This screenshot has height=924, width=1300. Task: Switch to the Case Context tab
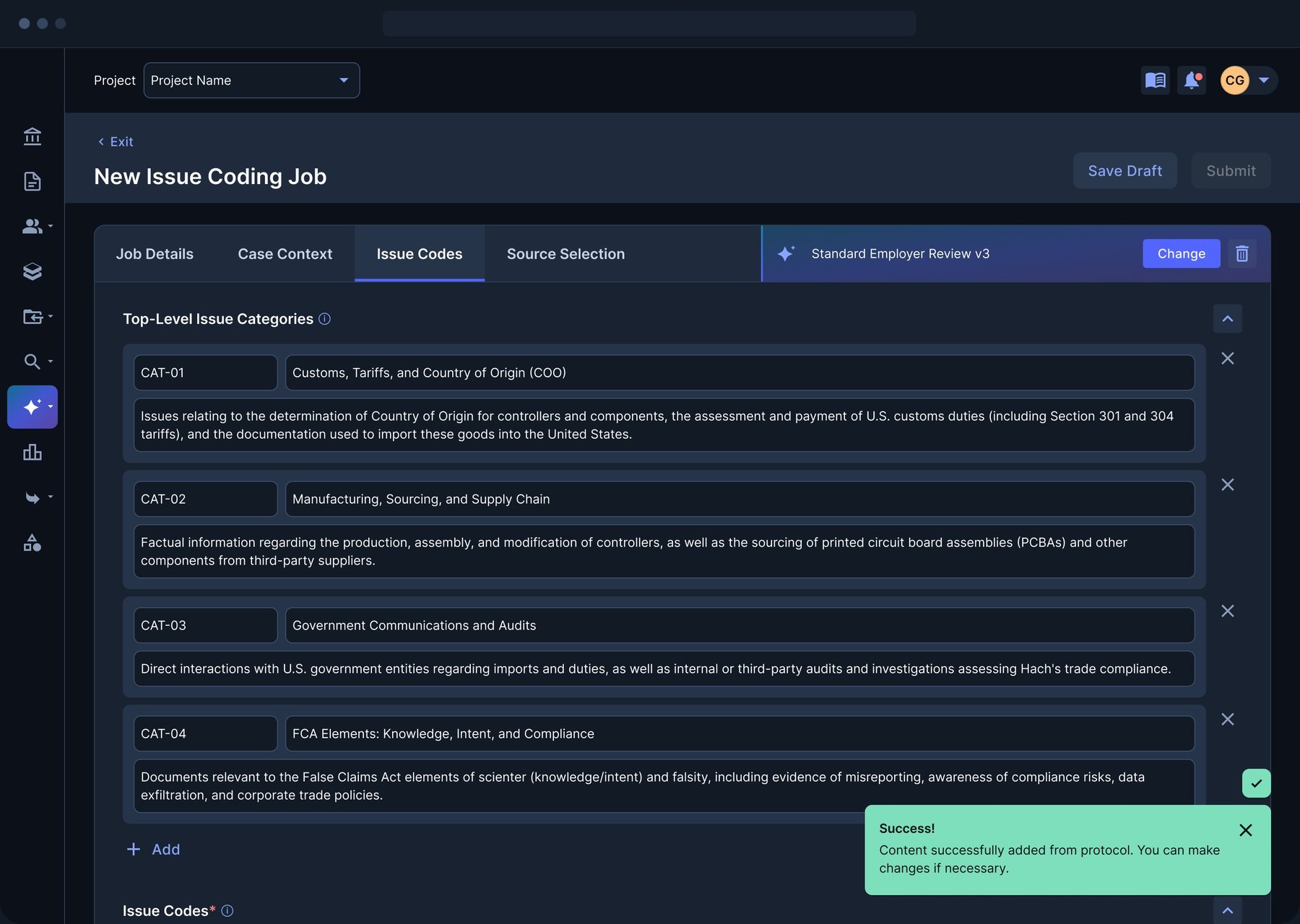tap(285, 253)
